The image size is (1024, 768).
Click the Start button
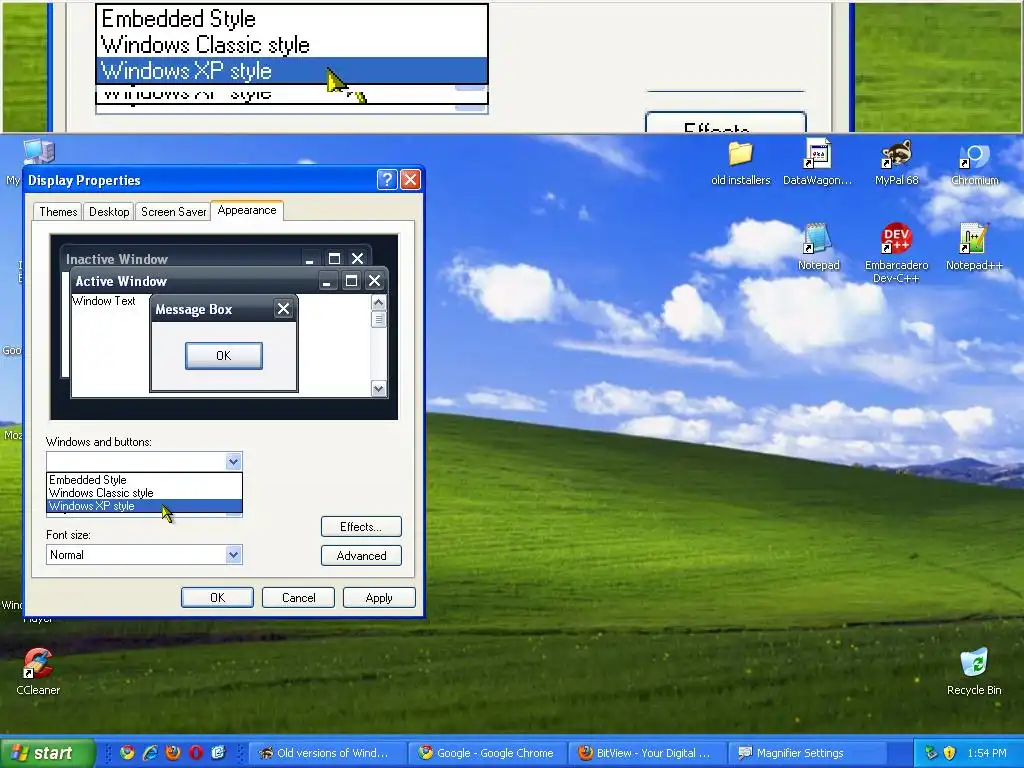pyautogui.click(x=47, y=753)
